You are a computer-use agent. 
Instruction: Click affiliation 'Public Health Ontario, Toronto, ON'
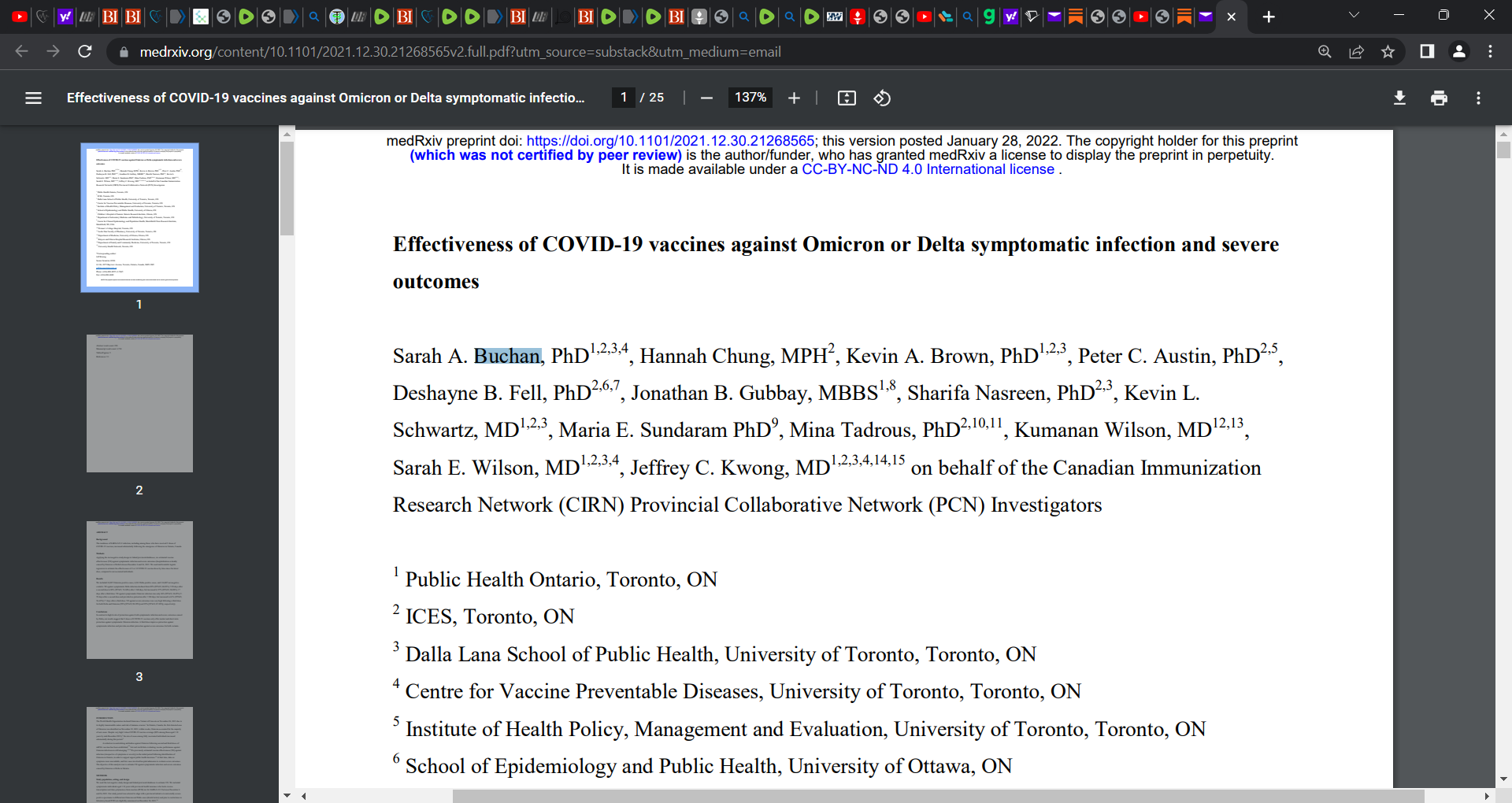561,580
